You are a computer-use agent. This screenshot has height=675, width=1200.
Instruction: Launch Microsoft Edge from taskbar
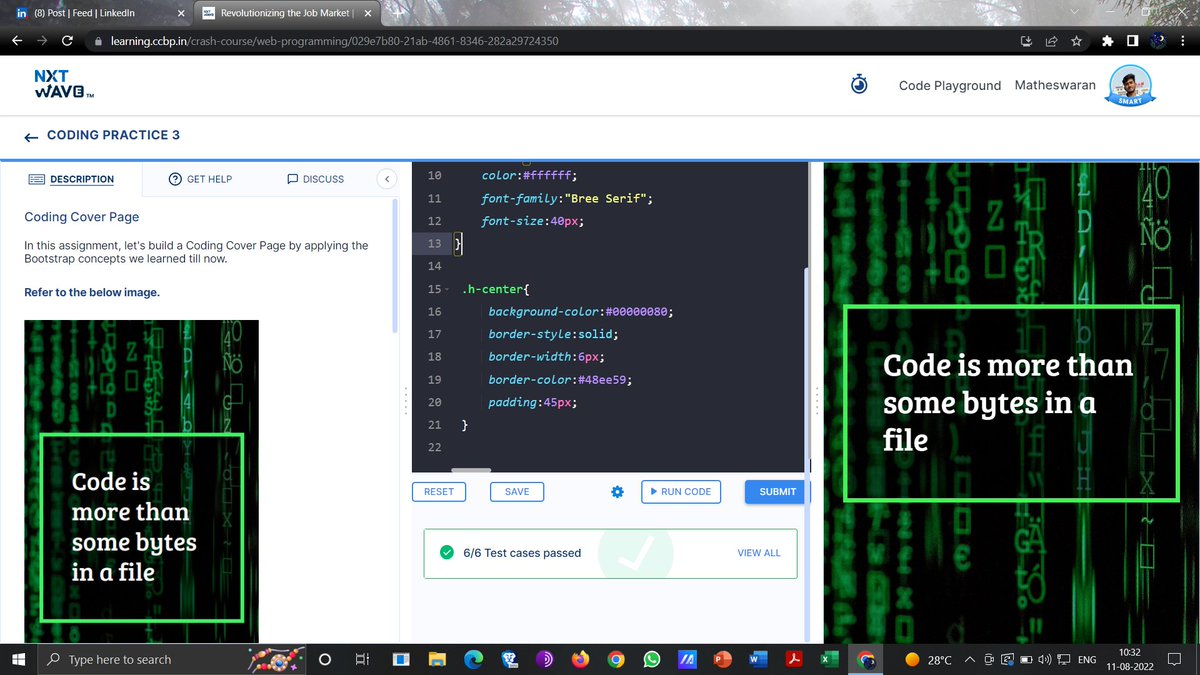[473, 660]
